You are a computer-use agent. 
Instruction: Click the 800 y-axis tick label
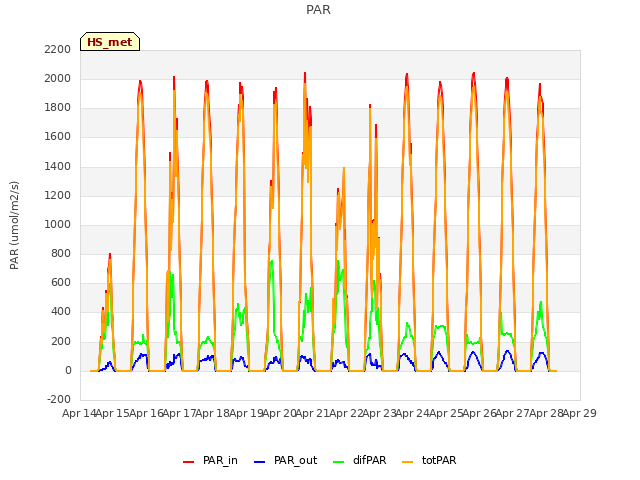tap(61, 253)
